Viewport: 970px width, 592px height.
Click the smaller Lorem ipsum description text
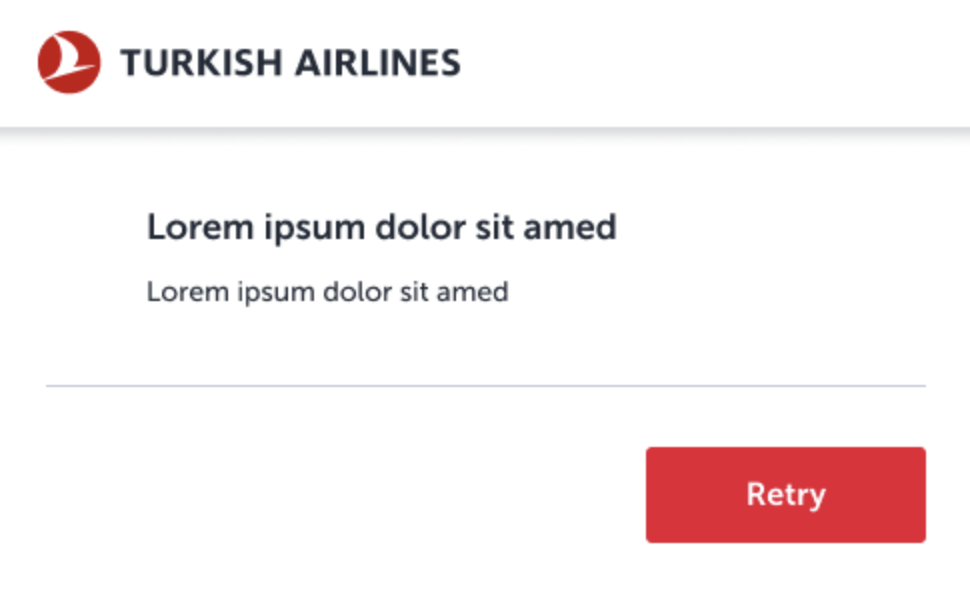click(x=327, y=292)
